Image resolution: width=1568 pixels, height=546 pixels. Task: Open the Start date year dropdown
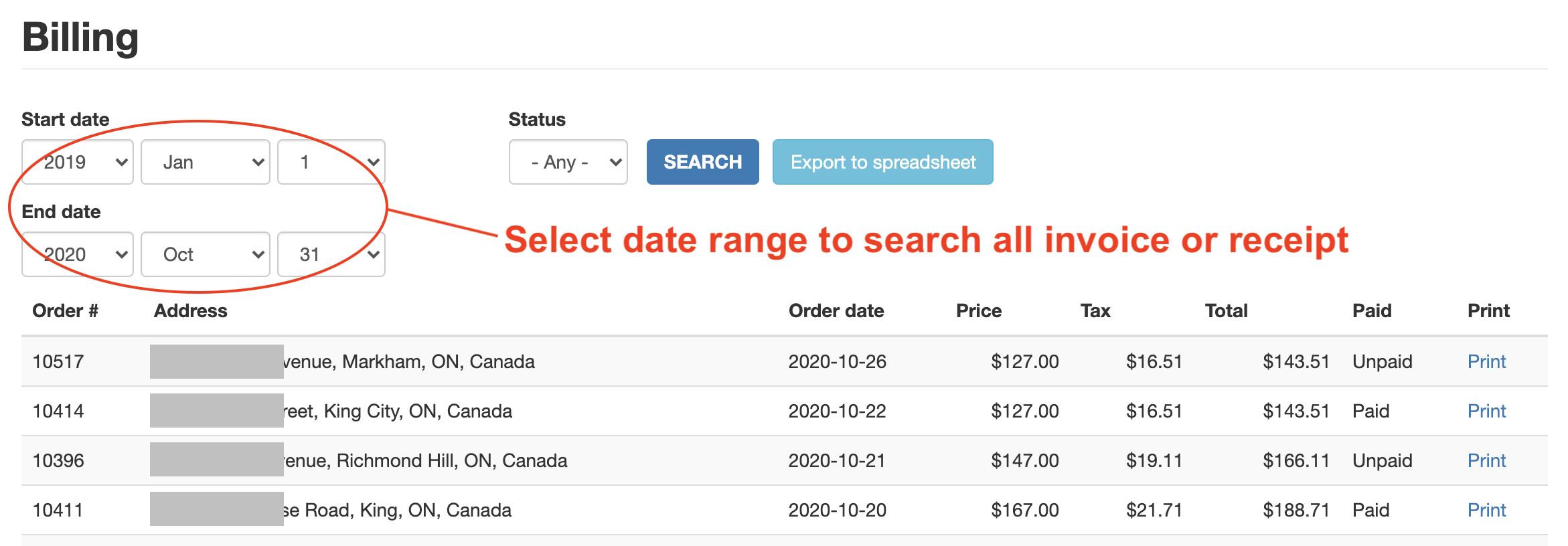pyautogui.click(x=78, y=162)
